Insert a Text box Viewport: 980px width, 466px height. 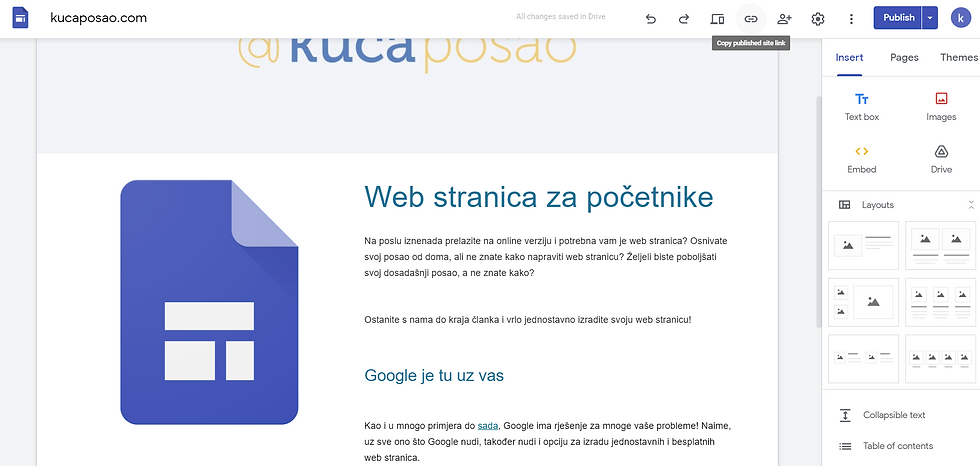(x=862, y=107)
